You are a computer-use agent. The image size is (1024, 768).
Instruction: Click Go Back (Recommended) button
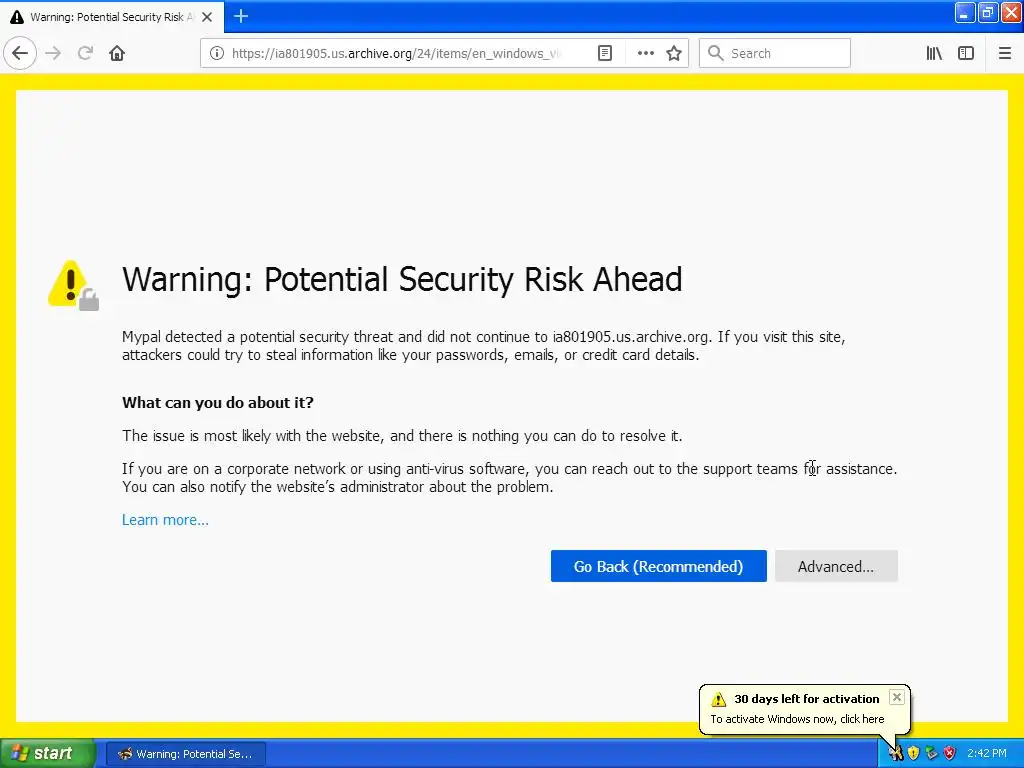tap(658, 566)
